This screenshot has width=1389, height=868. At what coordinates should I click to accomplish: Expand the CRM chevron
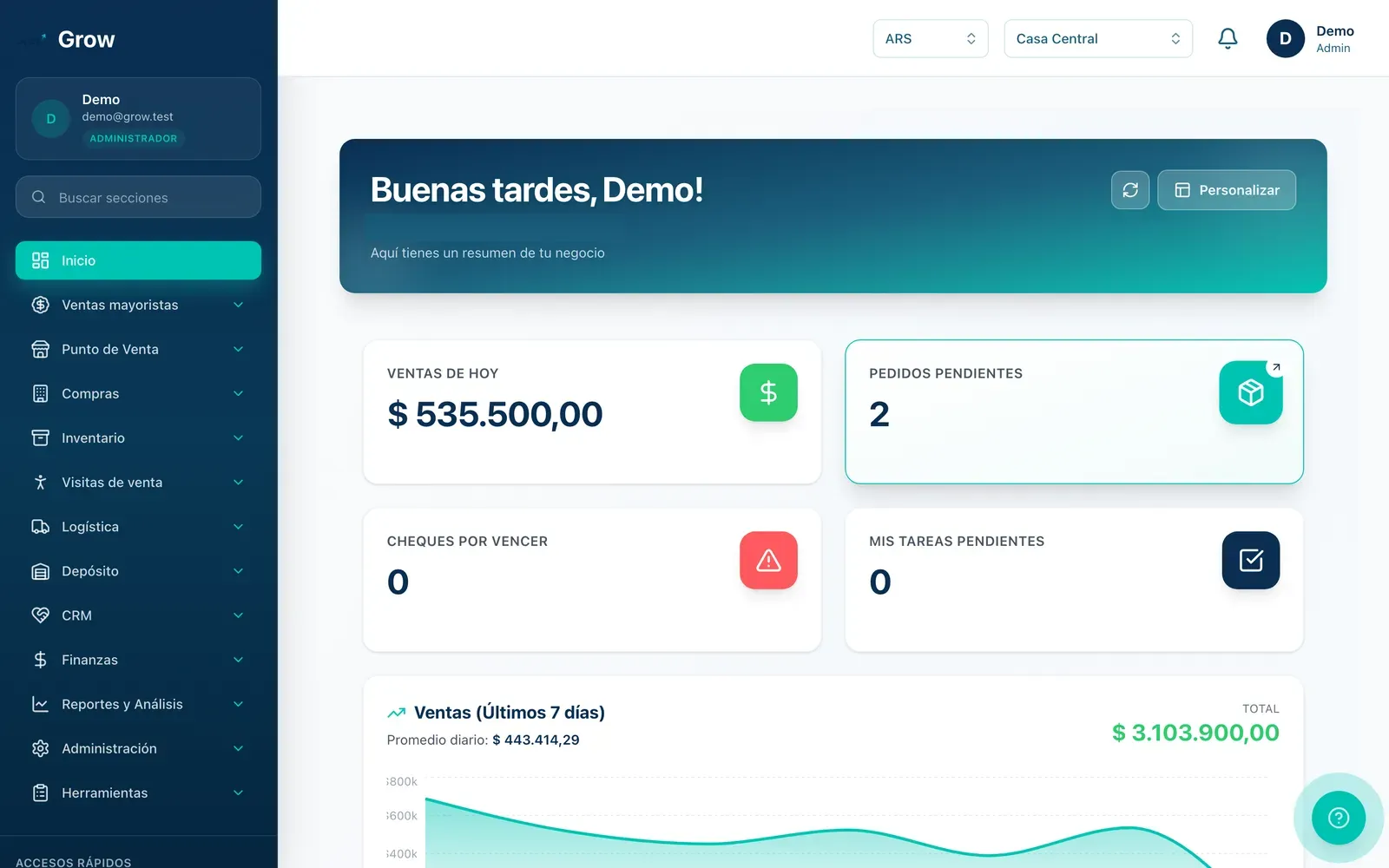238,615
